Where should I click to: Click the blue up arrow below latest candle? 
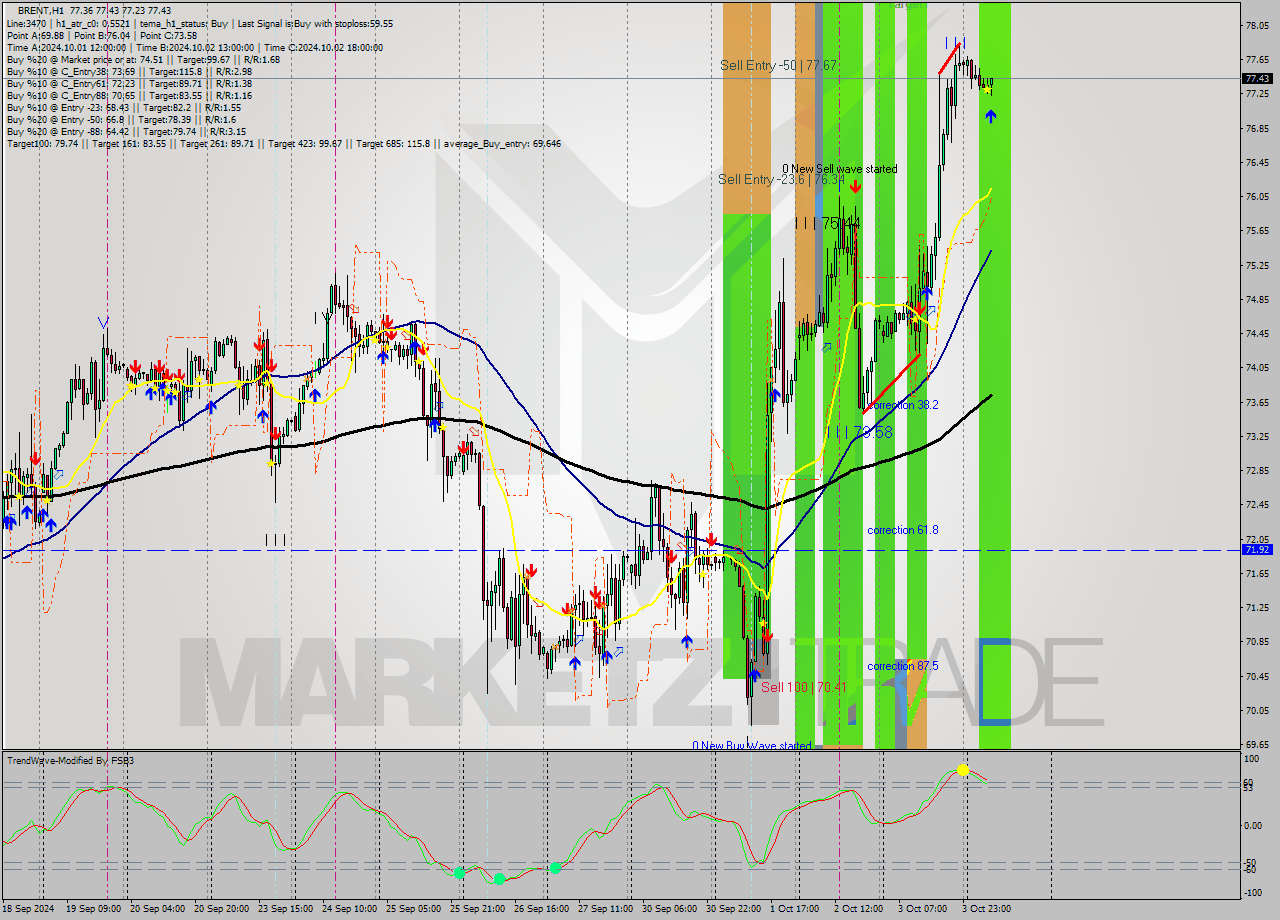point(990,116)
